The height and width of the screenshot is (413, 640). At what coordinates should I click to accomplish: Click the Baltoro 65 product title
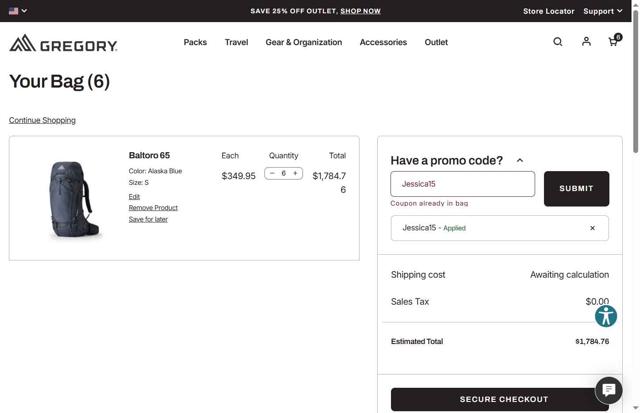(149, 155)
